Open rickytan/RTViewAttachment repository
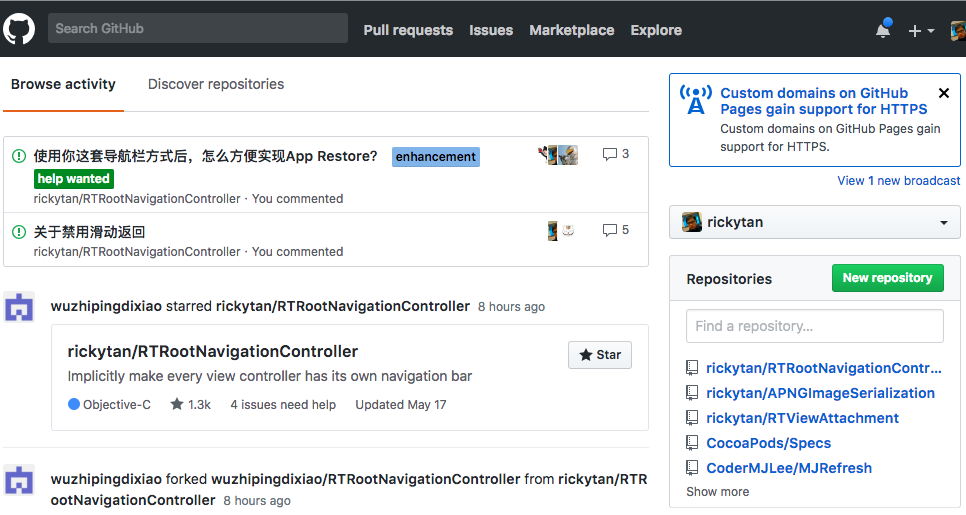 coord(802,418)
